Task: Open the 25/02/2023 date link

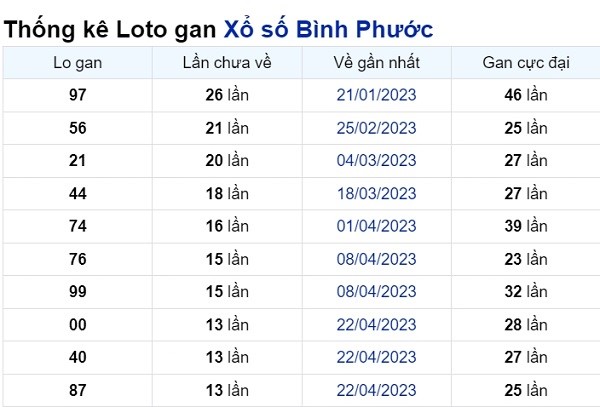Action: [377, 128]
